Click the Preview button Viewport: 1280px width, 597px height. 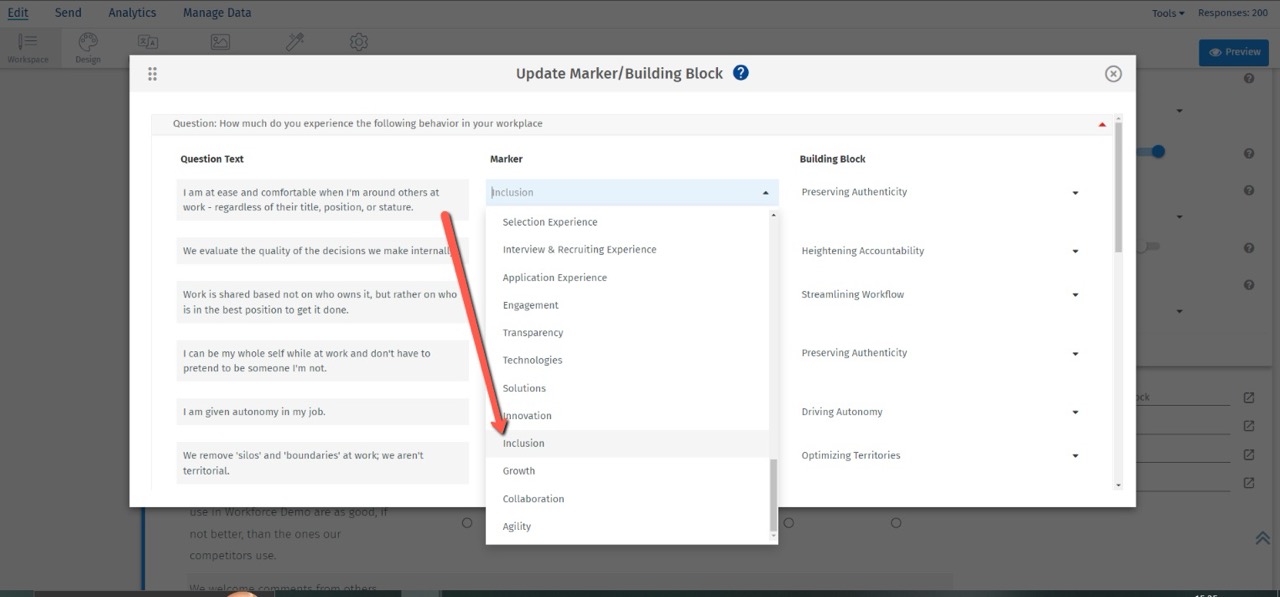[1234, 52]
